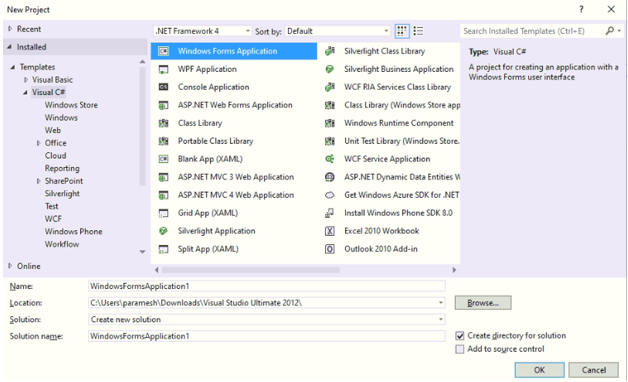628x382 pixels.
Task: Click the OK button
Action: [539, 370]
